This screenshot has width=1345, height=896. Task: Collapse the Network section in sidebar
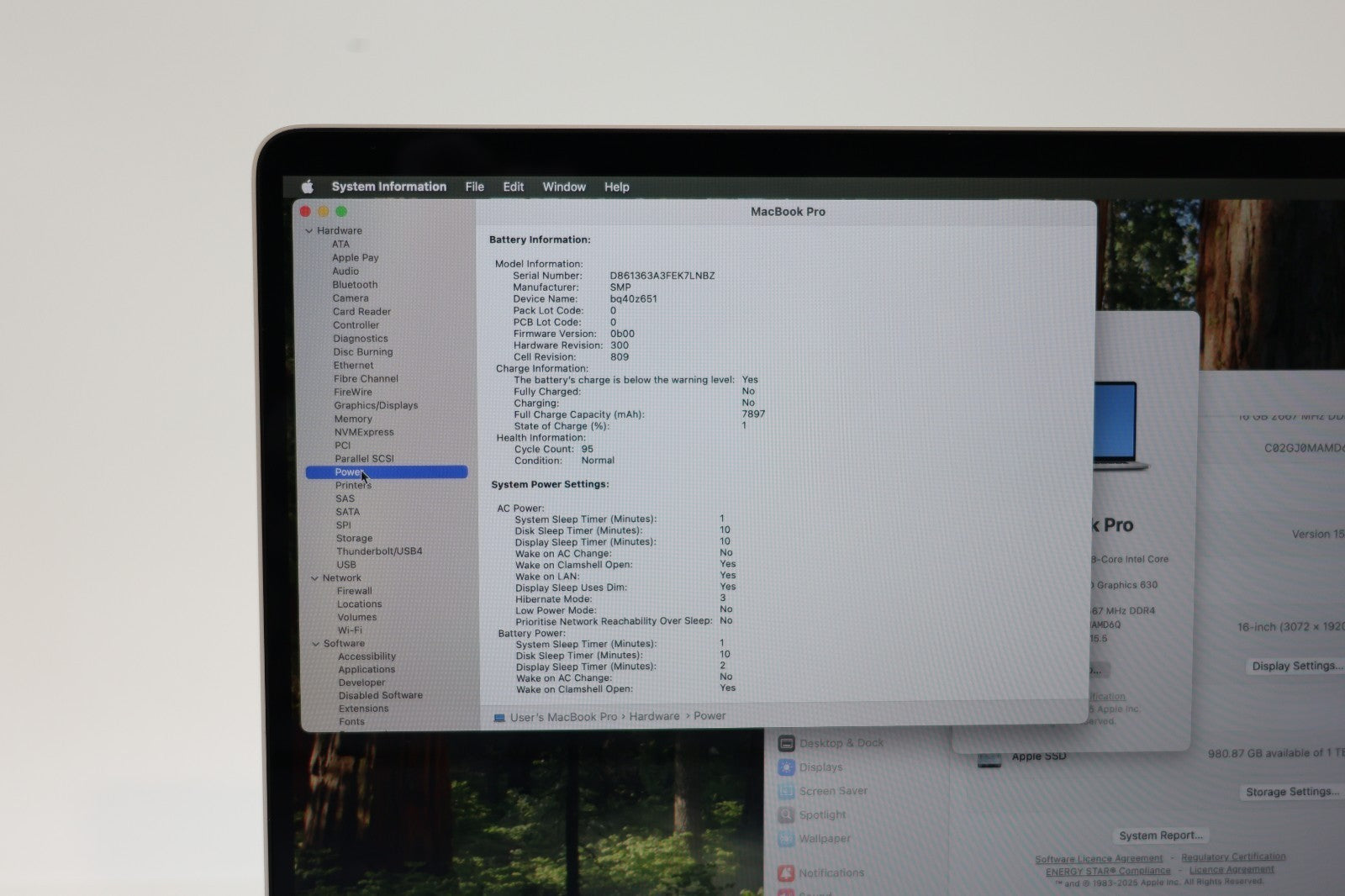tap(314, 578)
